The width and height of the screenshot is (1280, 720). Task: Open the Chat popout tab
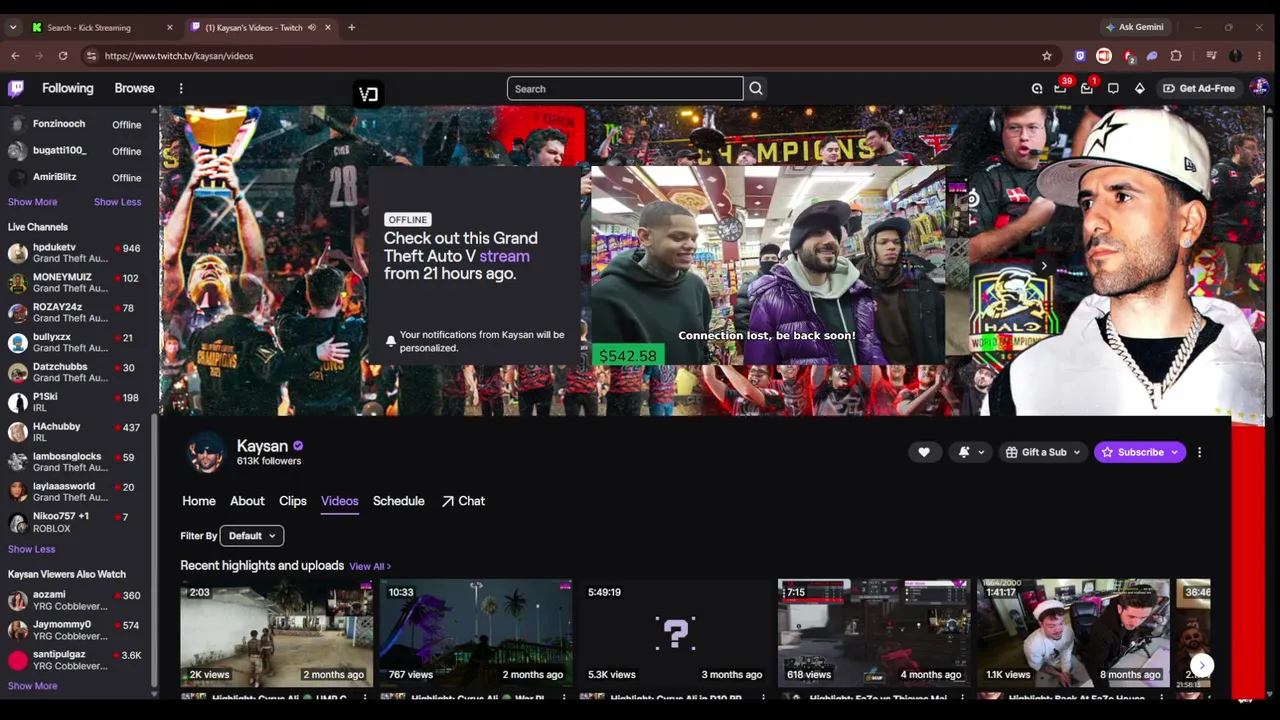(463, 501)
